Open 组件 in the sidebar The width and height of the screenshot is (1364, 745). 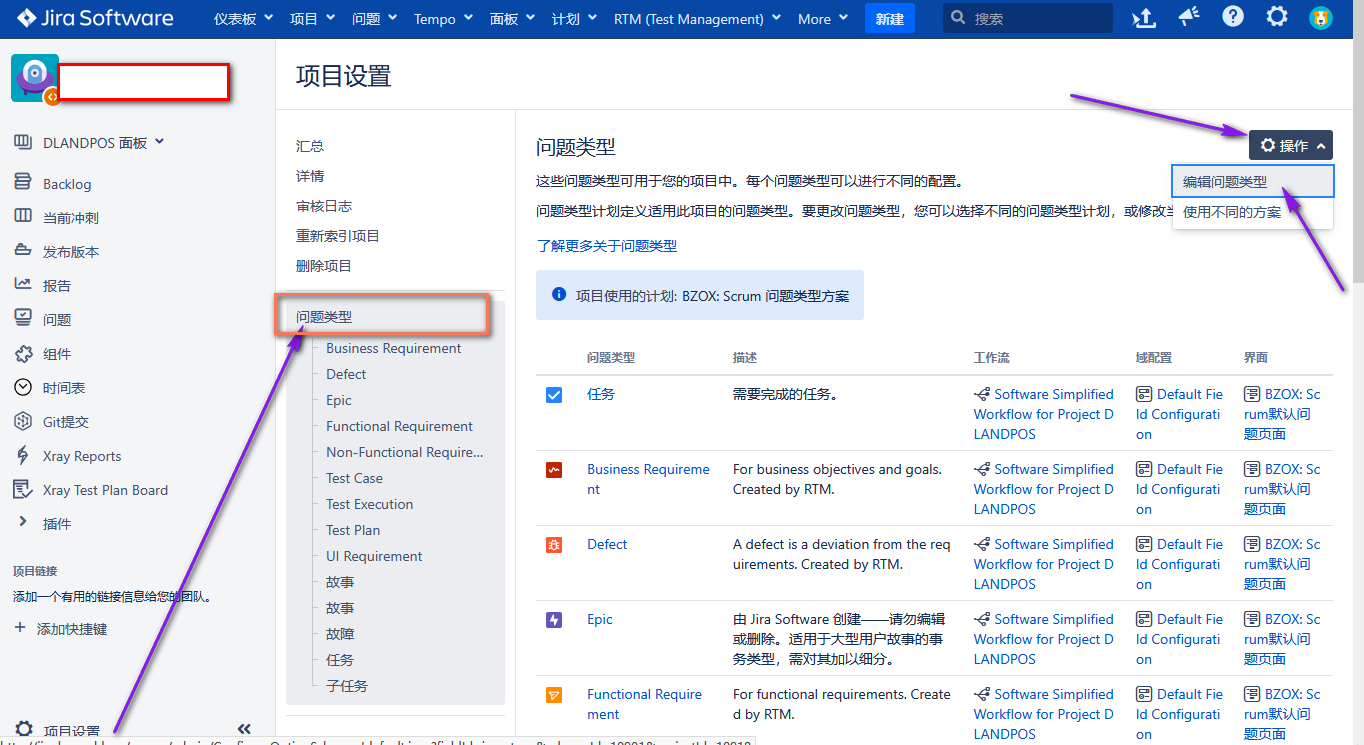tap(57, 354)
